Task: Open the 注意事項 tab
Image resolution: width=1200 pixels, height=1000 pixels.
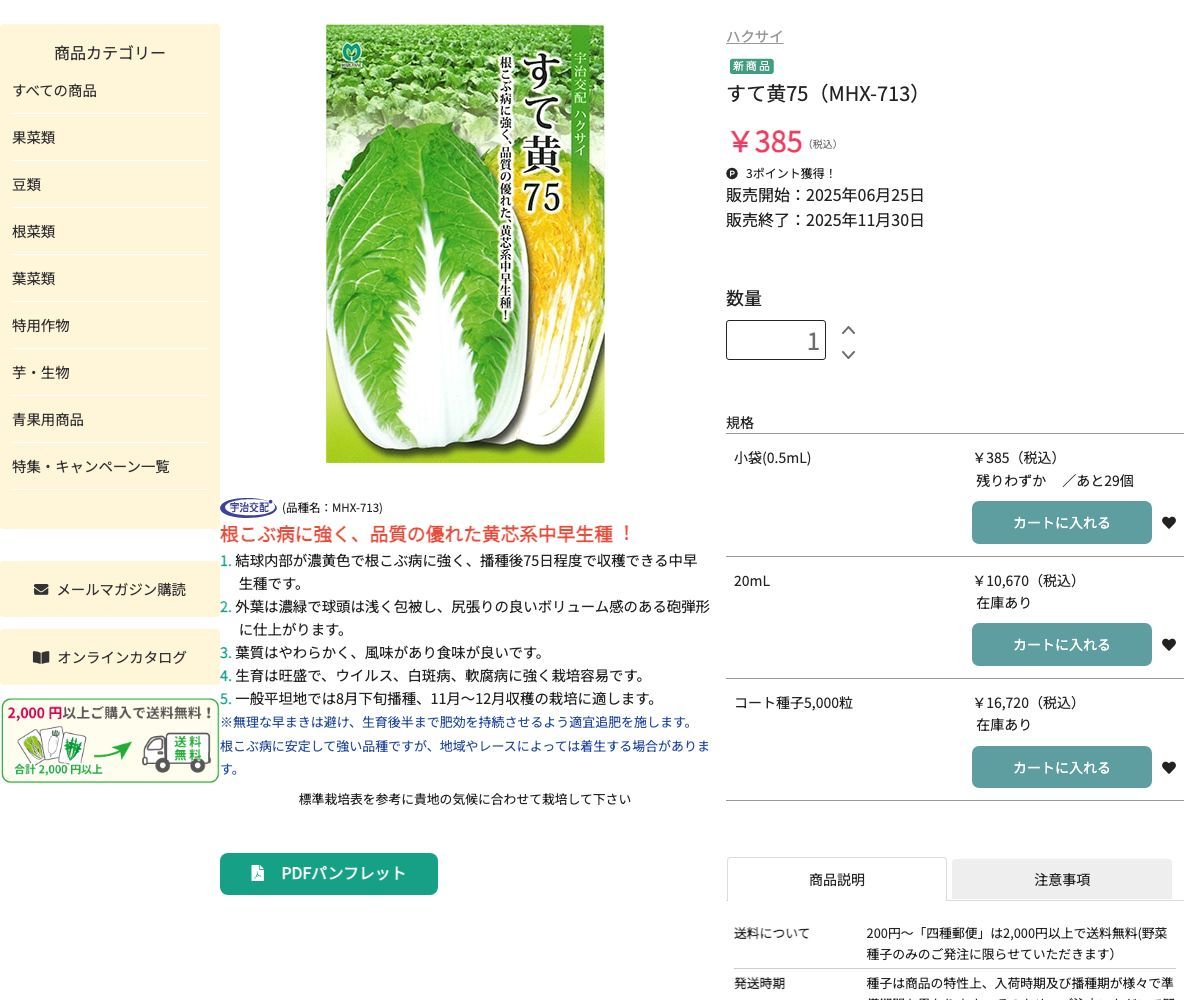Action: [1061, 880]
